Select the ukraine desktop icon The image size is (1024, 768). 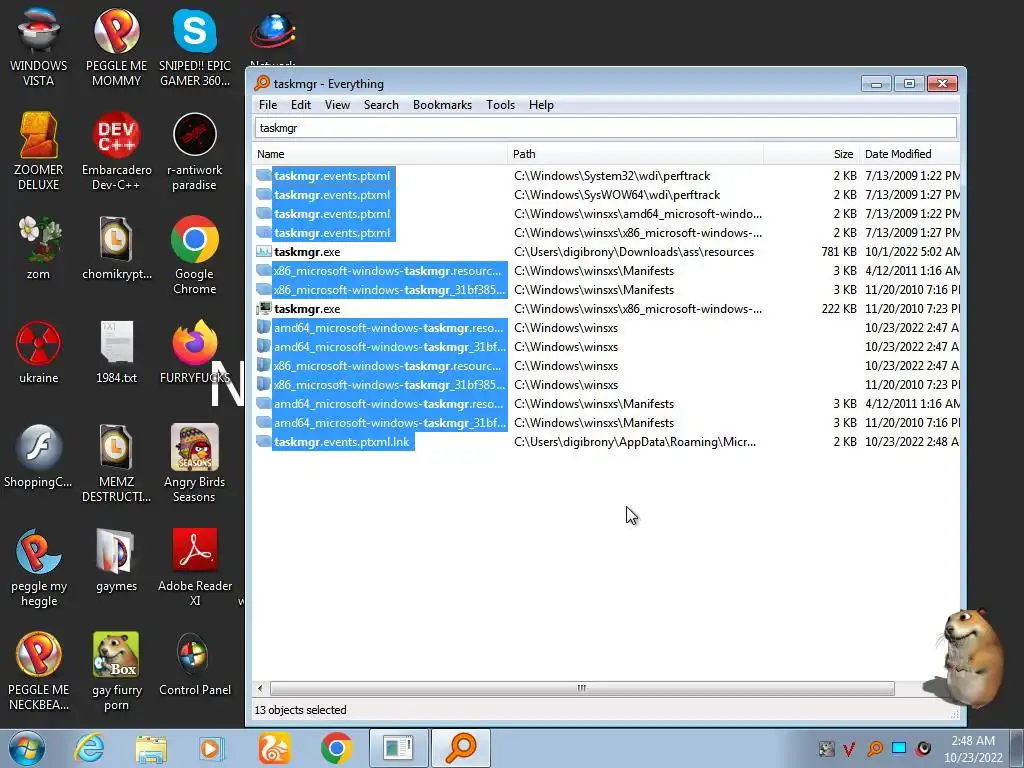(39, 352)
